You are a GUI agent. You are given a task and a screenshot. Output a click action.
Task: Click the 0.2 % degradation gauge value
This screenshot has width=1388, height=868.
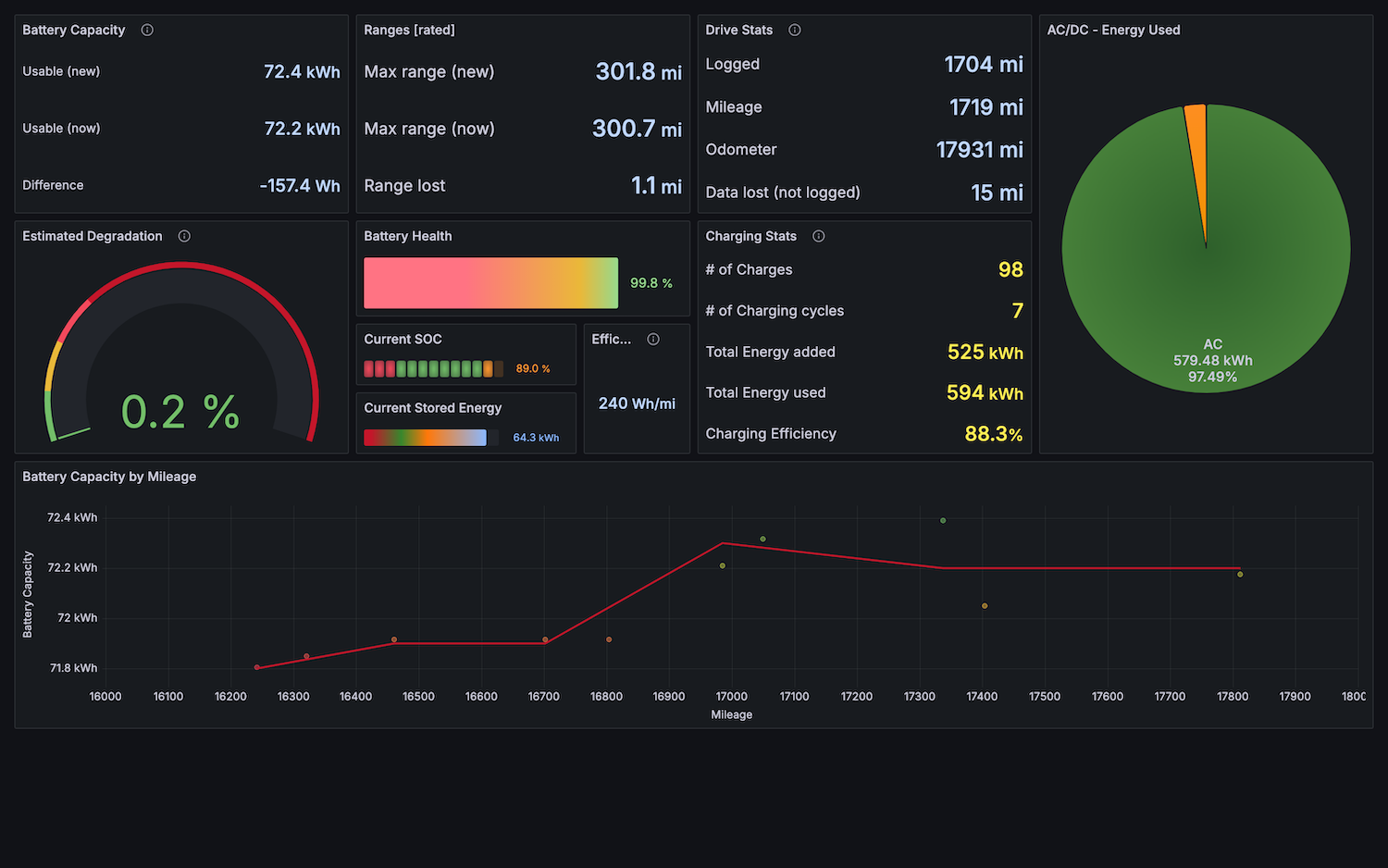180,412
